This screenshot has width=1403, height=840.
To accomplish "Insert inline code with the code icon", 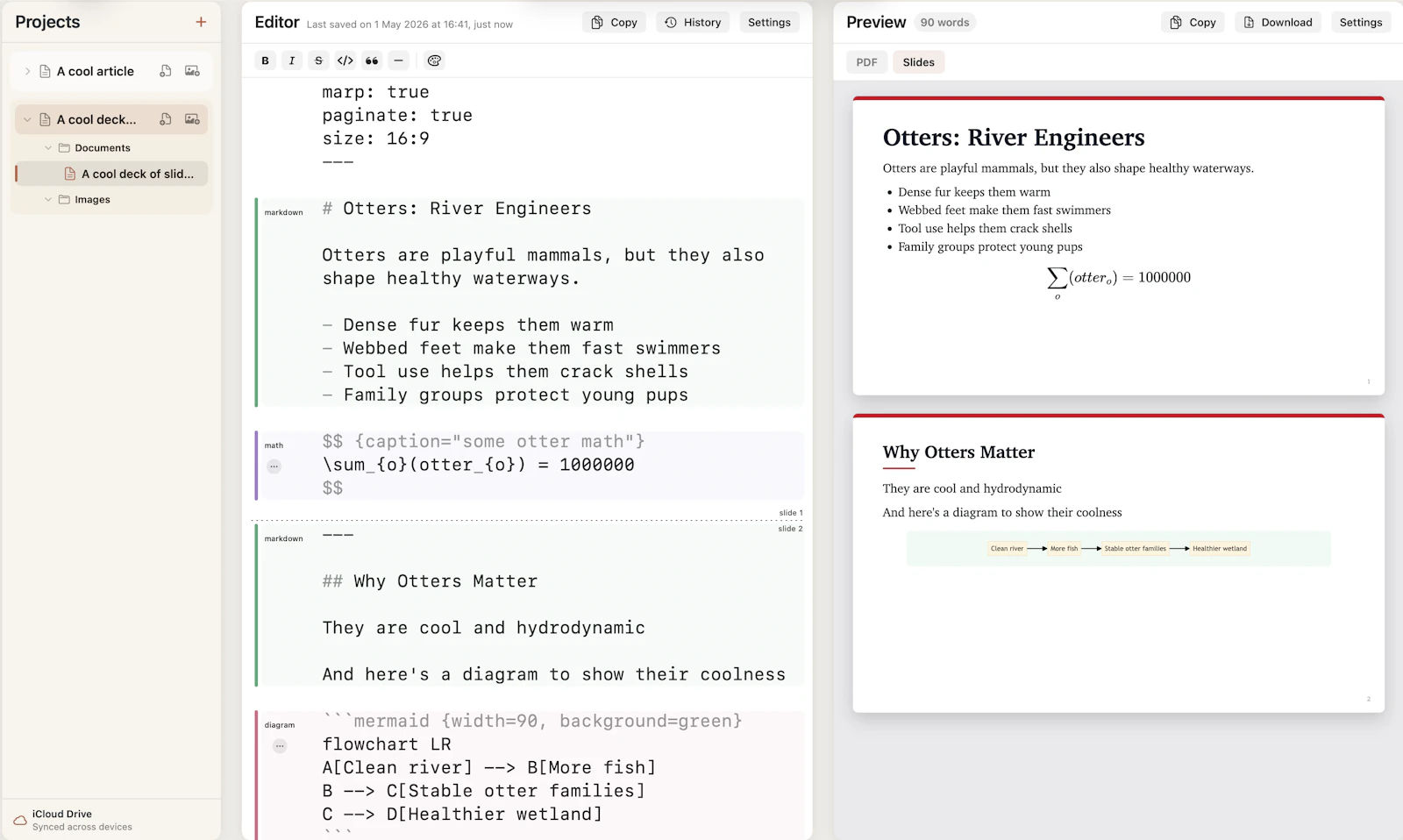I will point(345,61).
